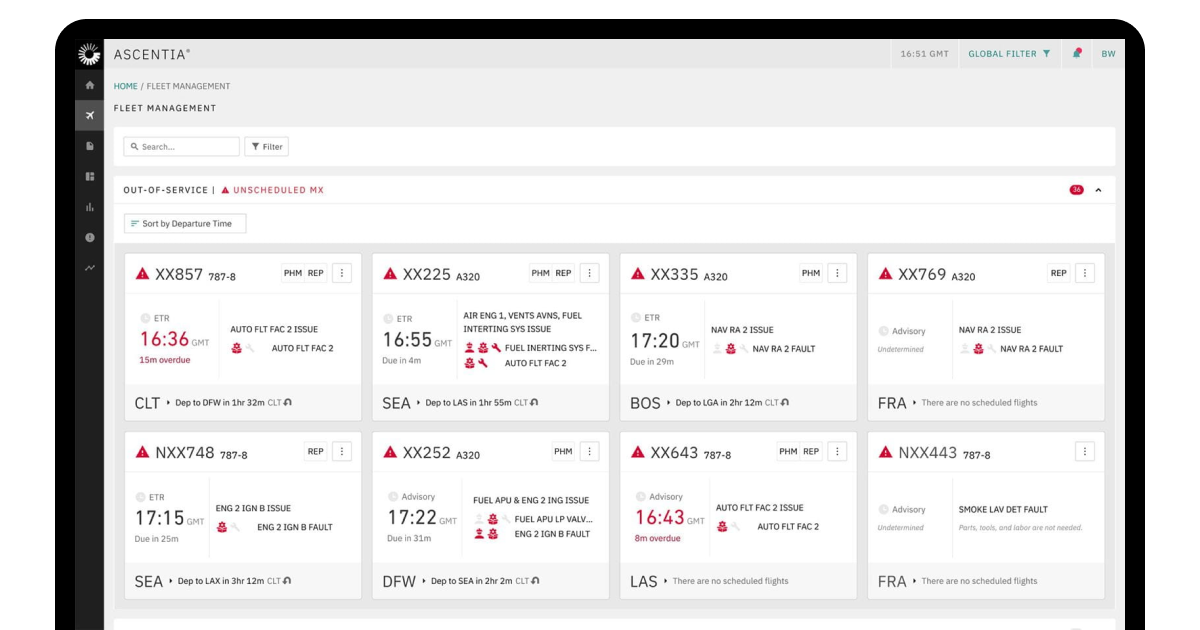
Task: Click 'UNSCHEDULED MX' label
Action: (x=279, y=190)
